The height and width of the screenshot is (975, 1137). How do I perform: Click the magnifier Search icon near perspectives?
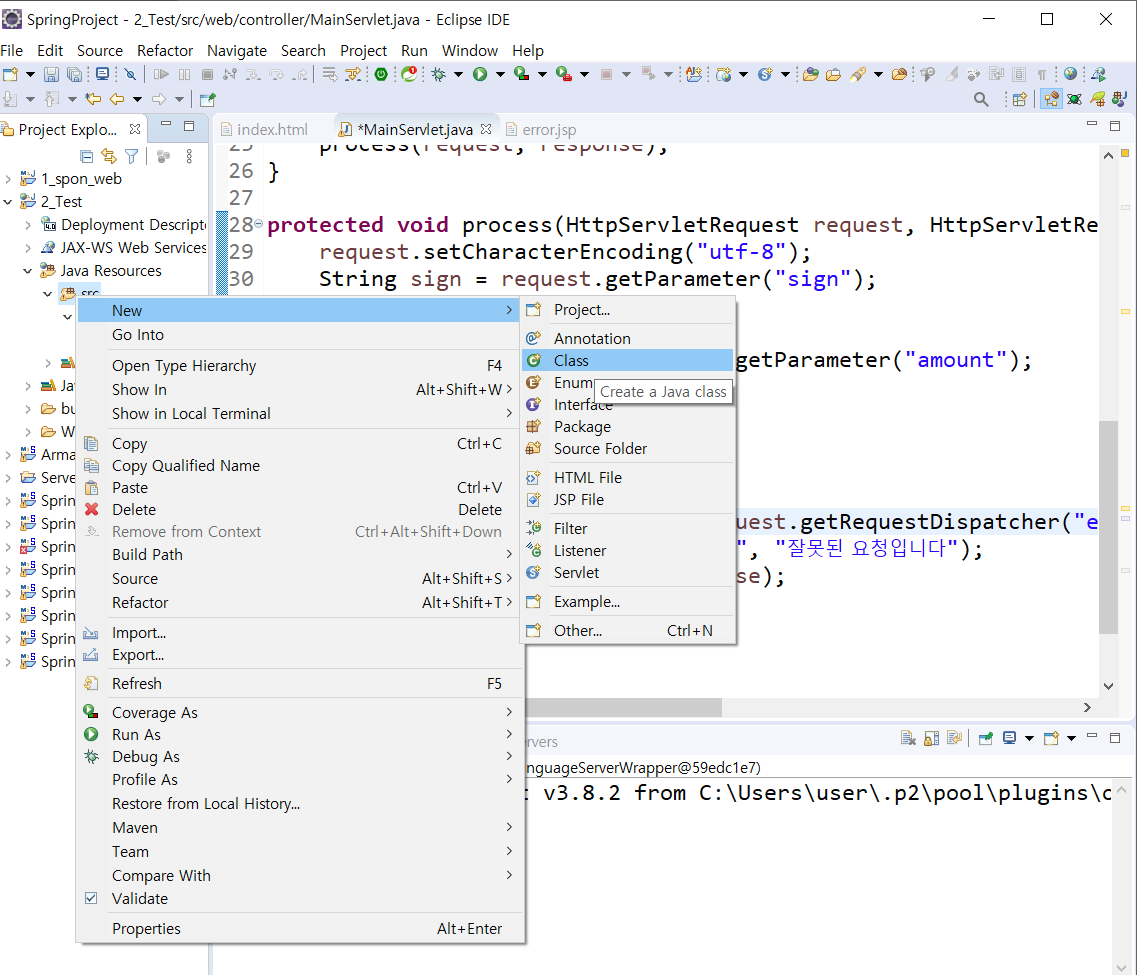click(981, 99)
